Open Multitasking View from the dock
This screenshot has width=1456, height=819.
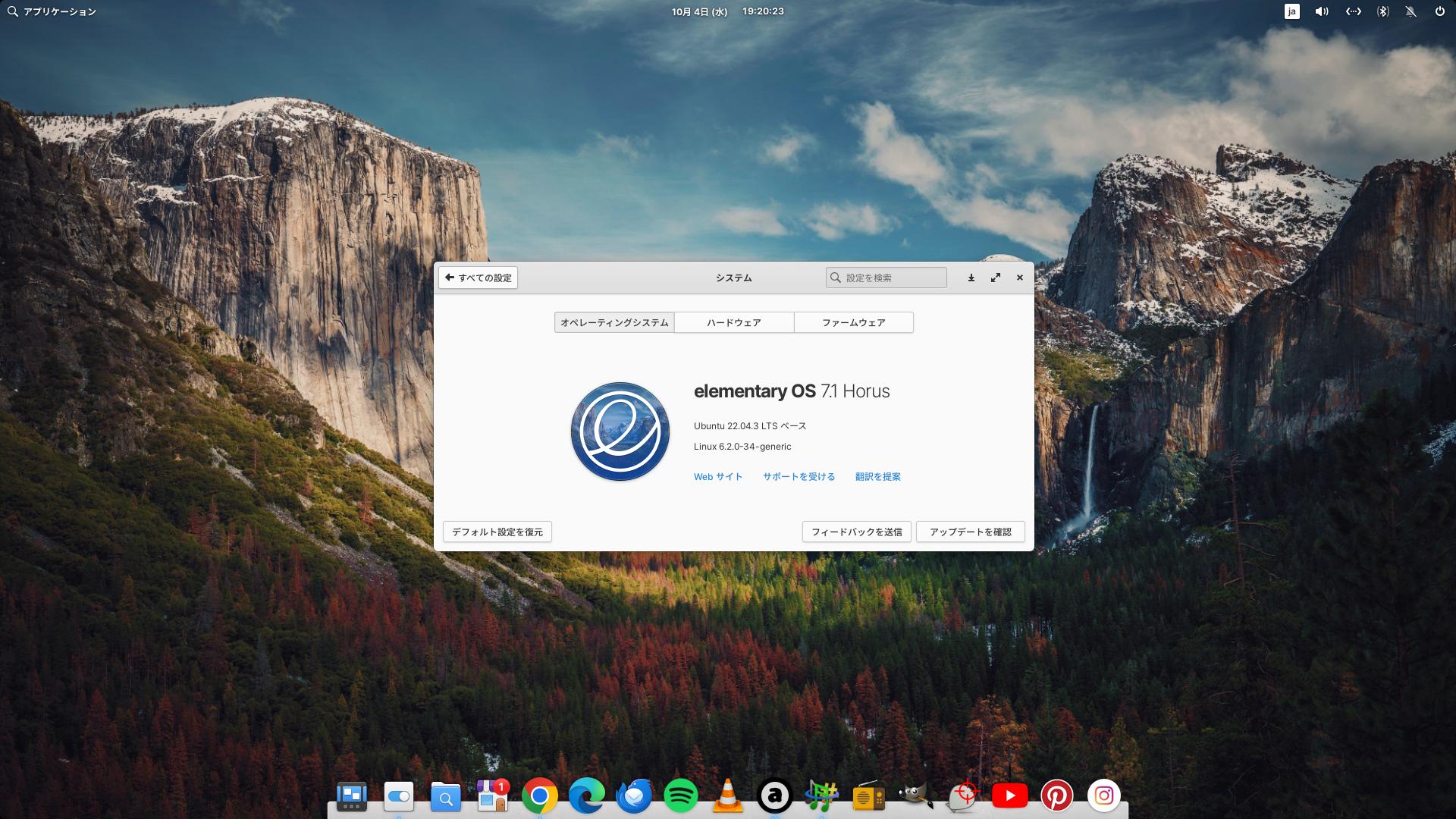click(352, 795)
